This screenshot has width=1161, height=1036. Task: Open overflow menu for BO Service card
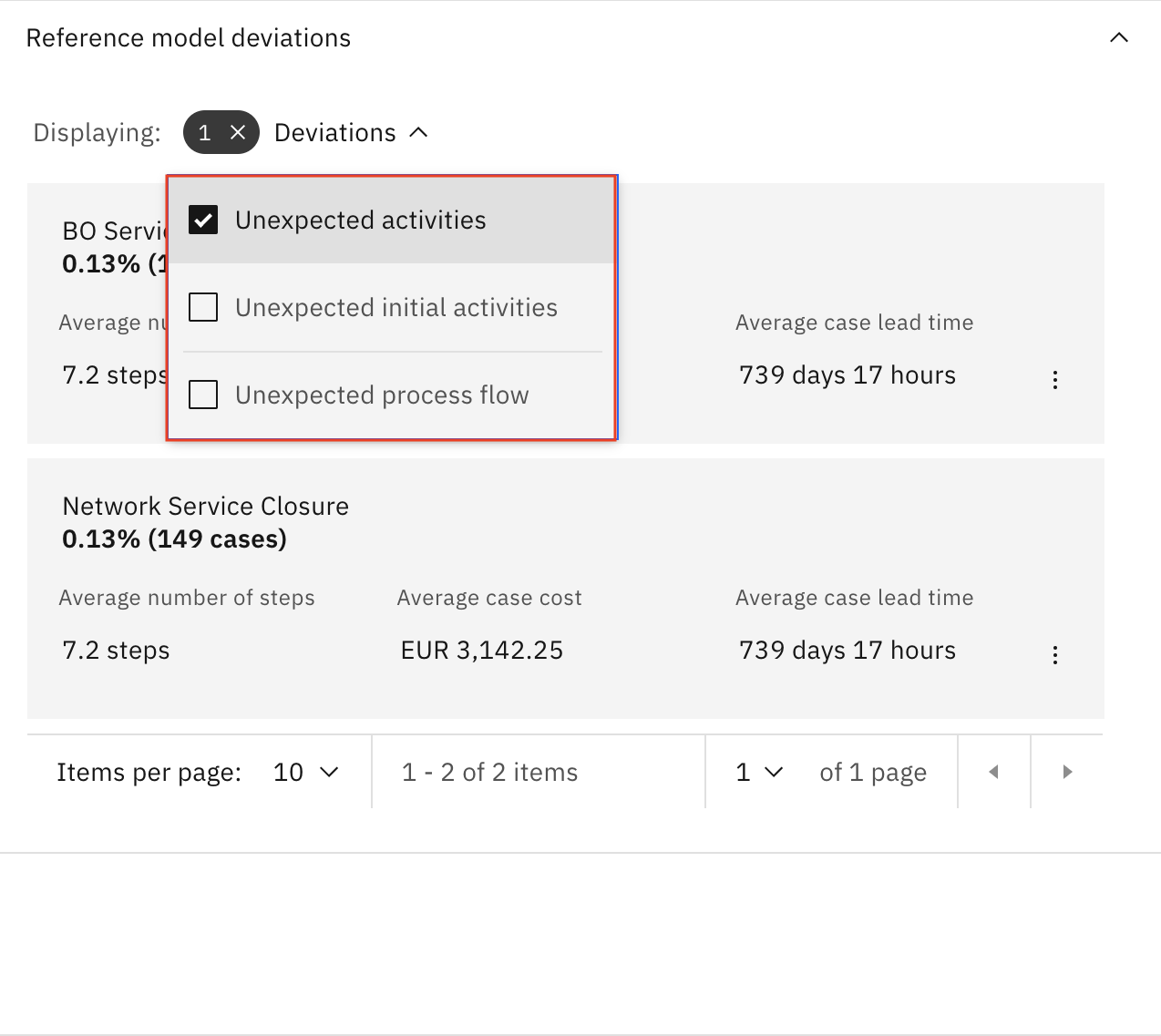click(1055, 380)
